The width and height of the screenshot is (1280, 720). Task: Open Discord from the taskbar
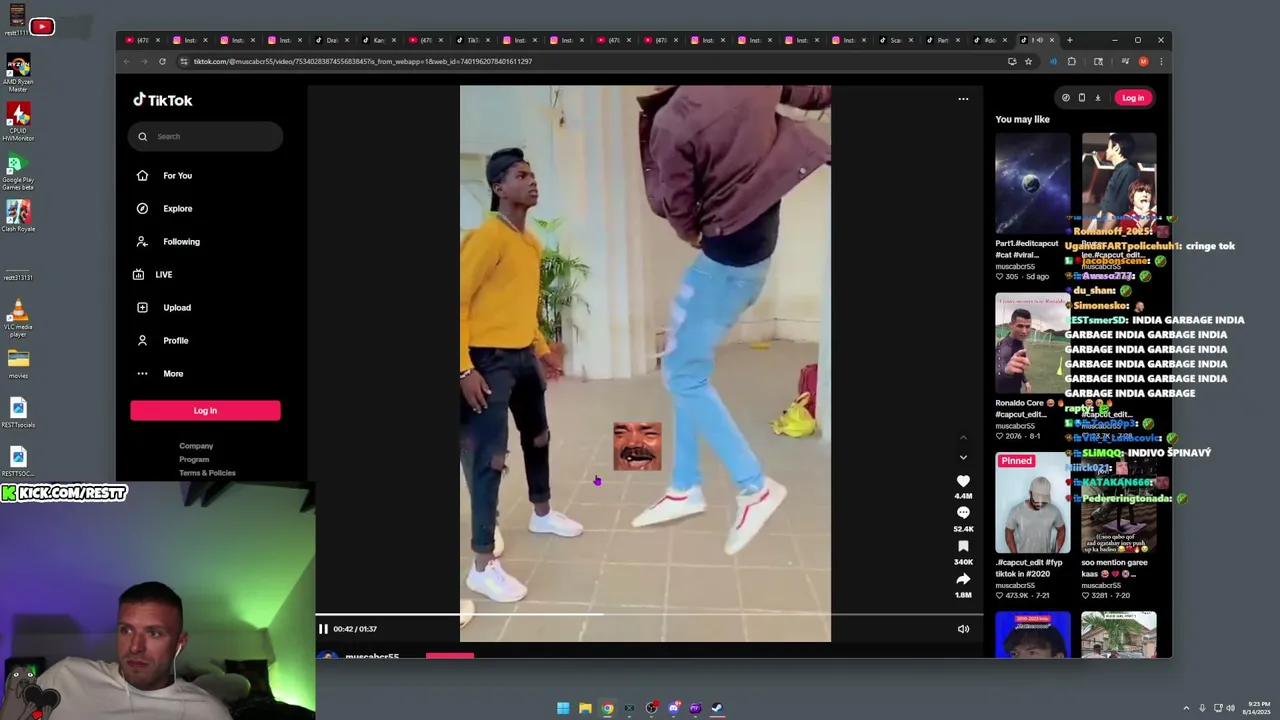point(673,708)
